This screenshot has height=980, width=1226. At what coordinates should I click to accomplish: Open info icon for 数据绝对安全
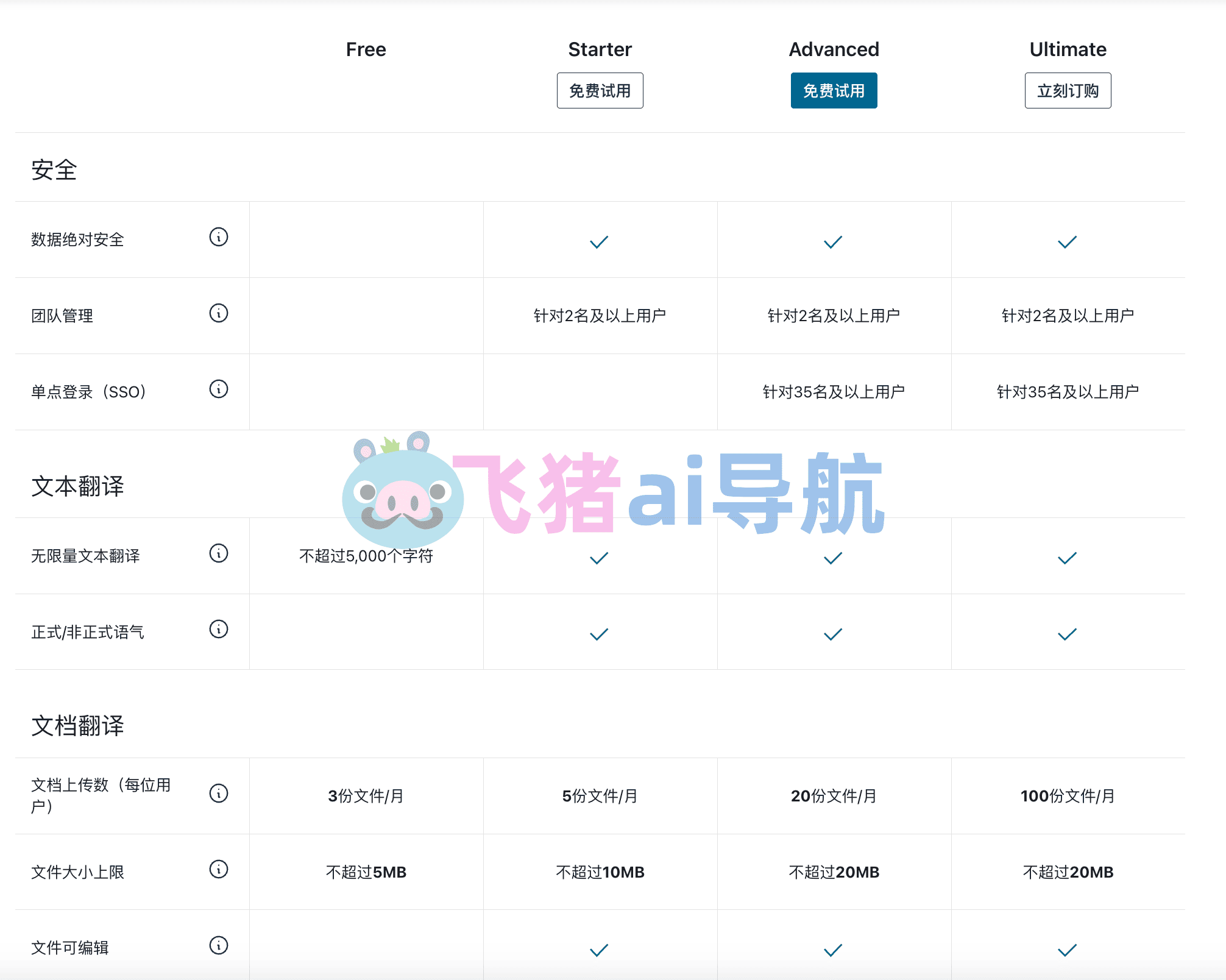point(219,236)
